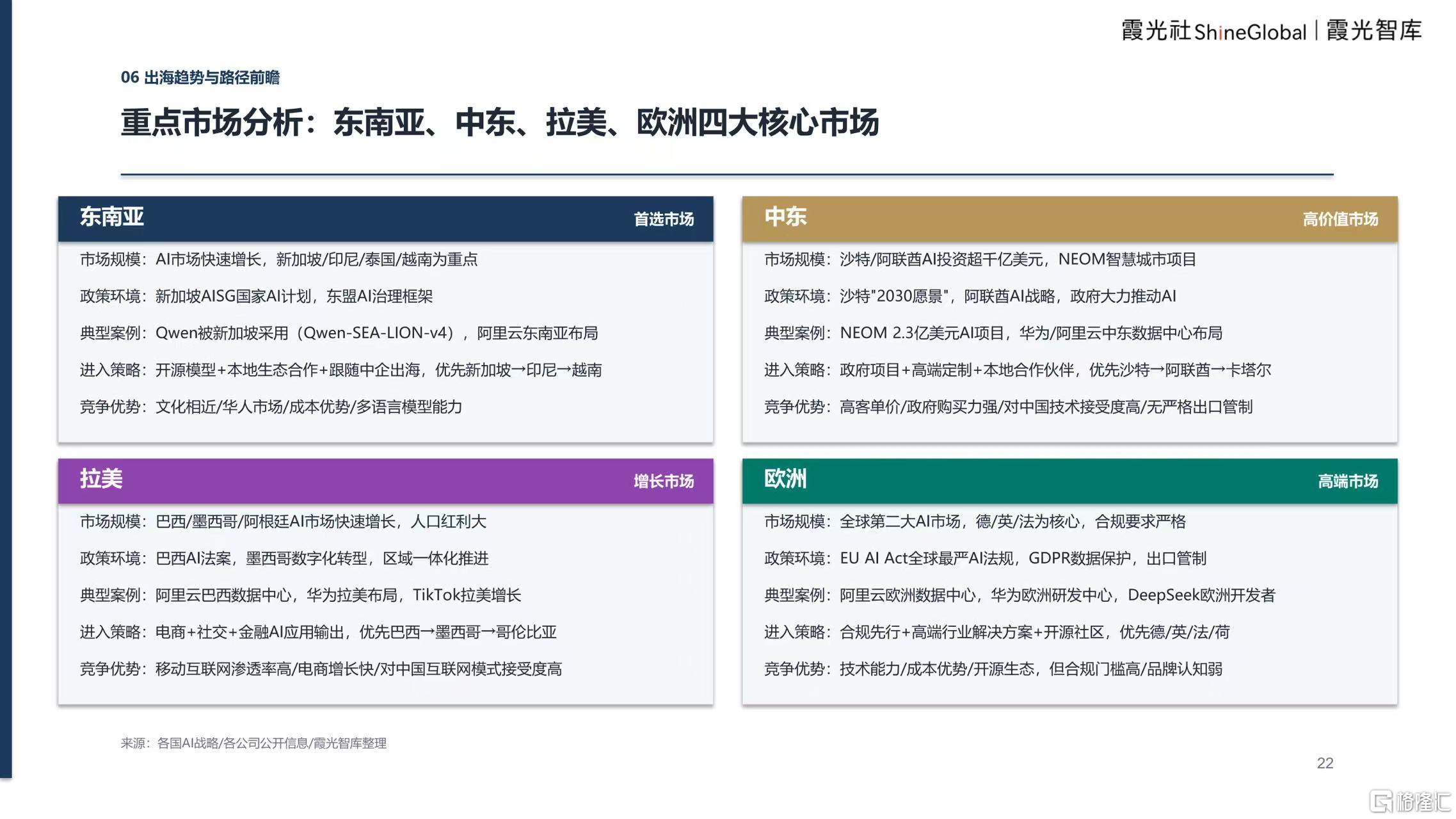
Task: Select the line 巴西AI法案，墨西哥数字化转型
Action: pyautogui.click(x=284, y=558)
